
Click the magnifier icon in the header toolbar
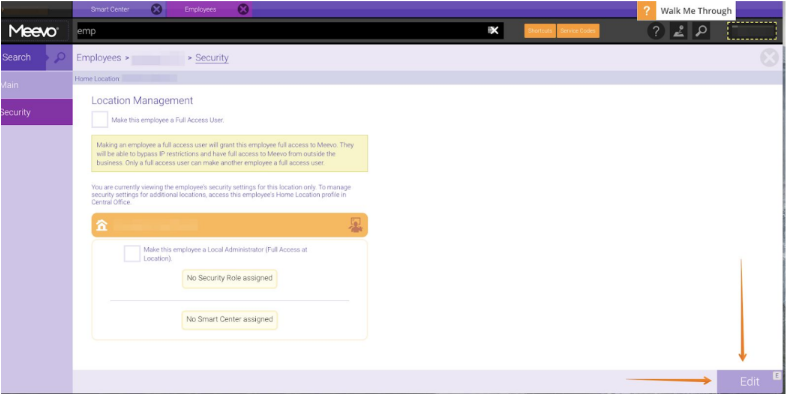701,31
